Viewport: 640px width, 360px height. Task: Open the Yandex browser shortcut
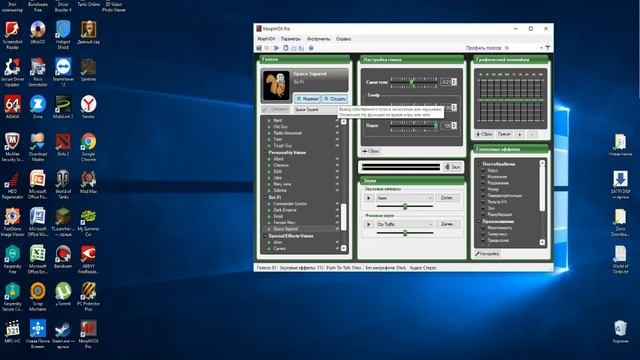coord(88,107)
